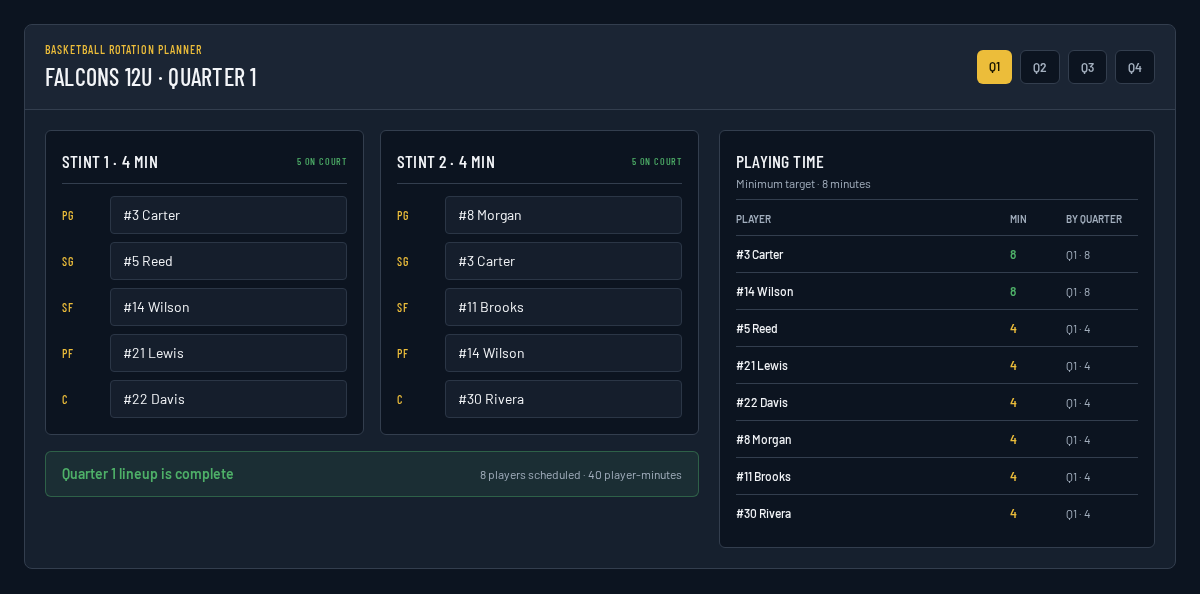Click 'Q1 · 8' for #14 Wilson's table row
This screenshot has width=1200, height=594.
(1078, 292)
